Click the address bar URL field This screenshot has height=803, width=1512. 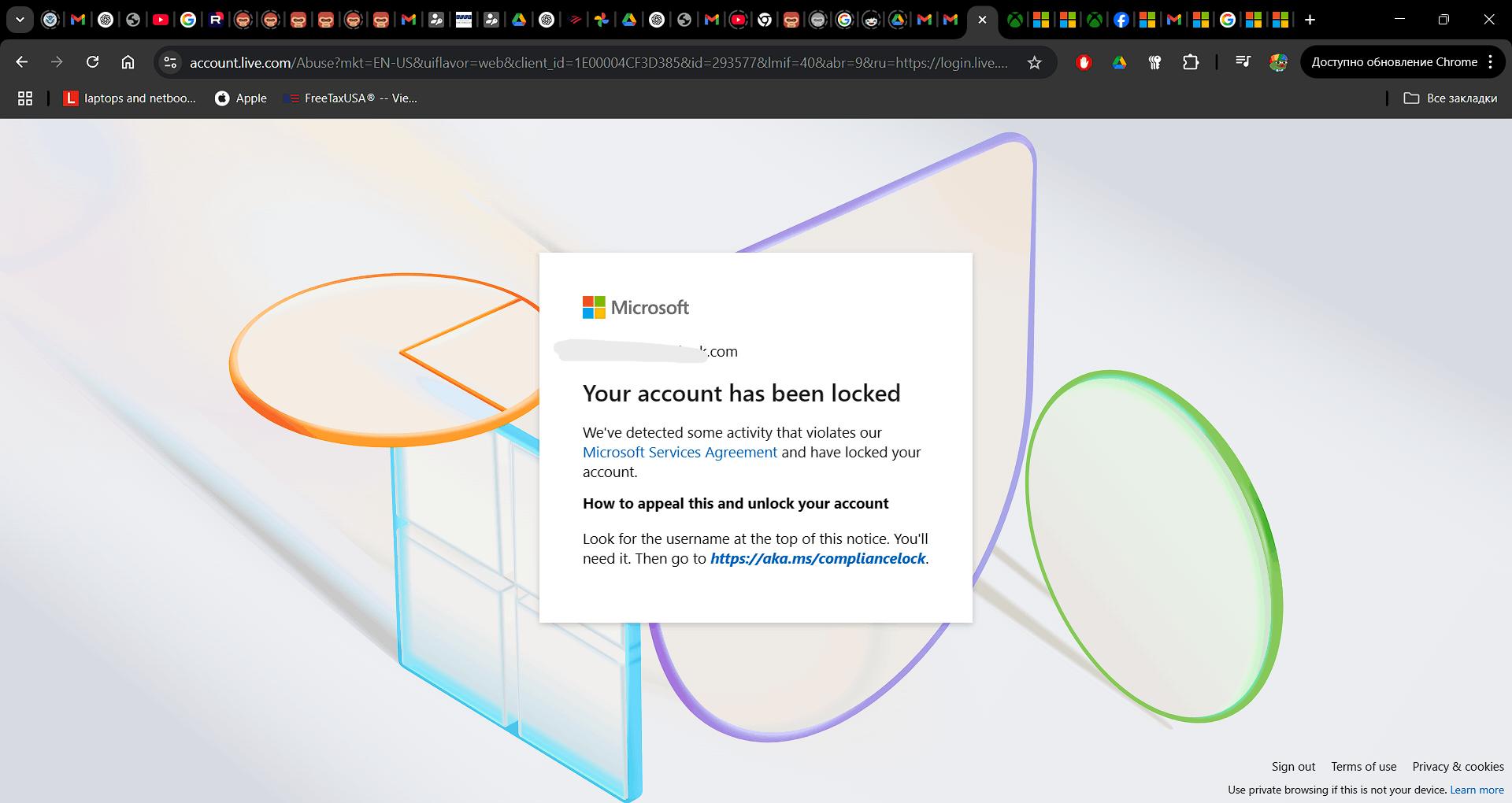[598, 62]
